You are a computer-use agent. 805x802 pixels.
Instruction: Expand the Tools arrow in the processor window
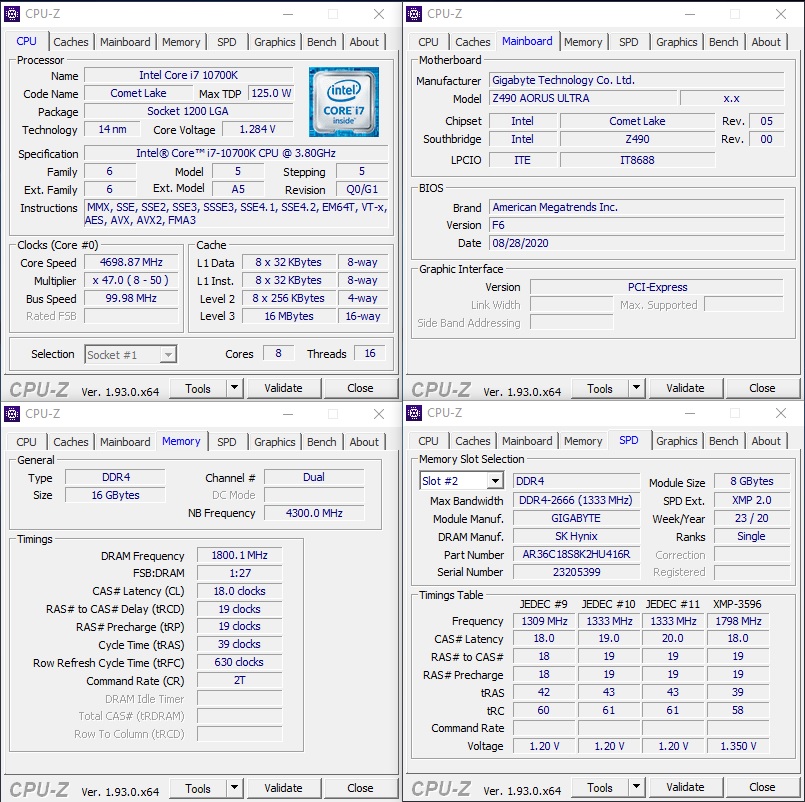[x=235, y=388]
